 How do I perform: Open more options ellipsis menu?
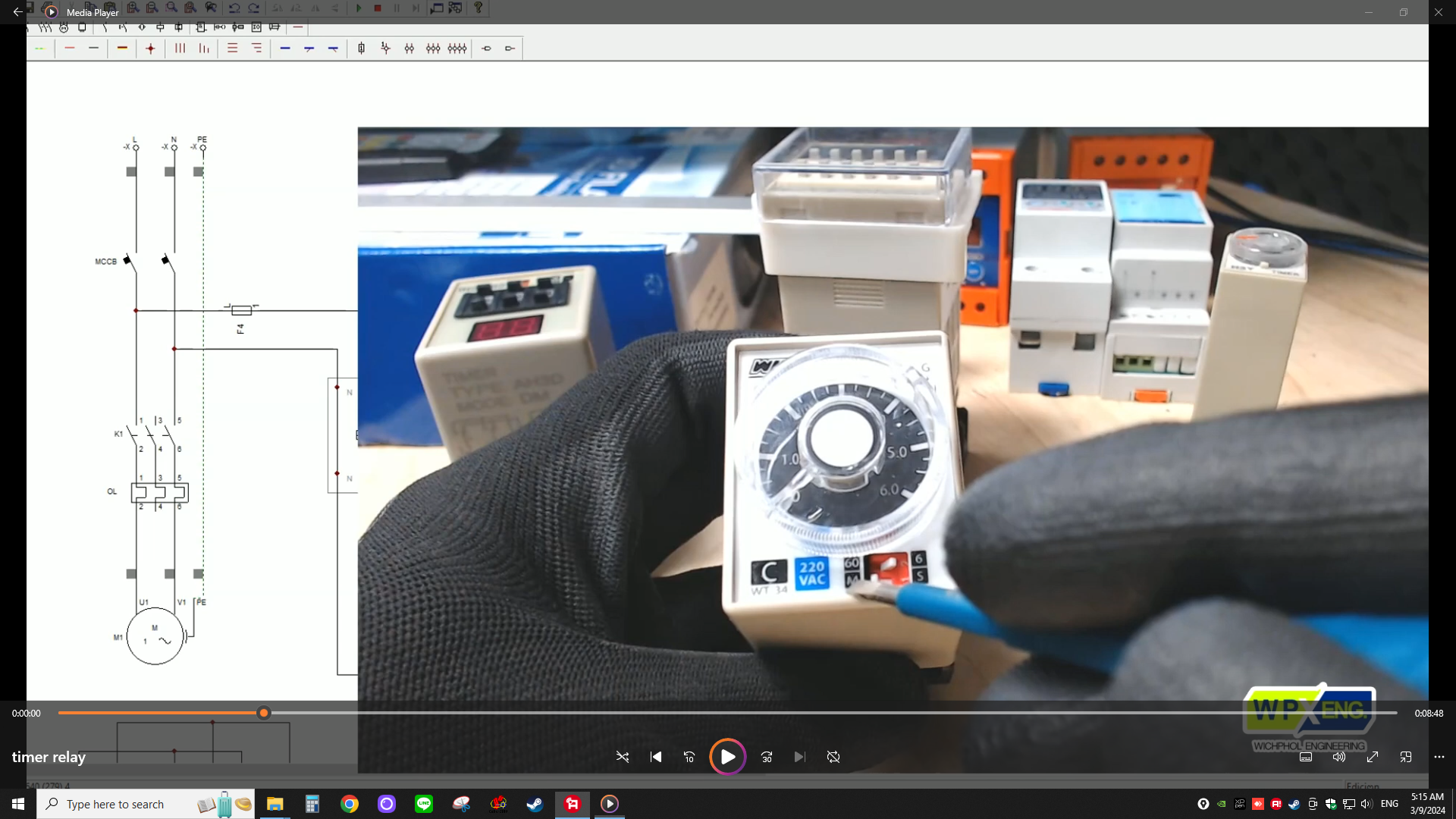[1439, 757]
